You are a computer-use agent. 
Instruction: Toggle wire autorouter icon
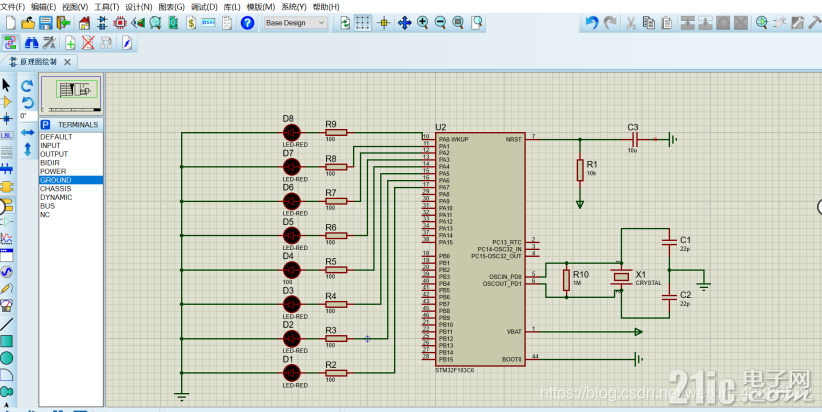tap(10, 43)
